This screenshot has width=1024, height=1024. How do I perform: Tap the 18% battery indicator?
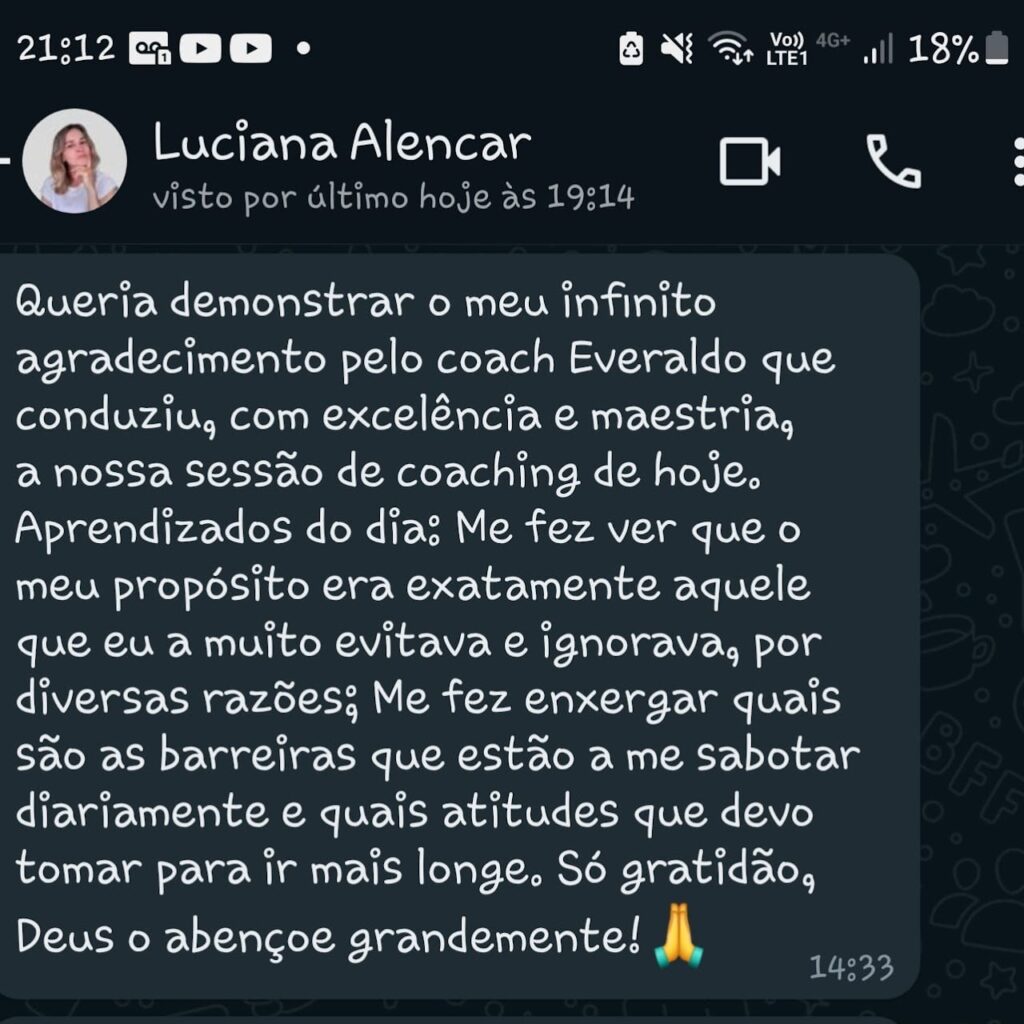tap(958, 48)
